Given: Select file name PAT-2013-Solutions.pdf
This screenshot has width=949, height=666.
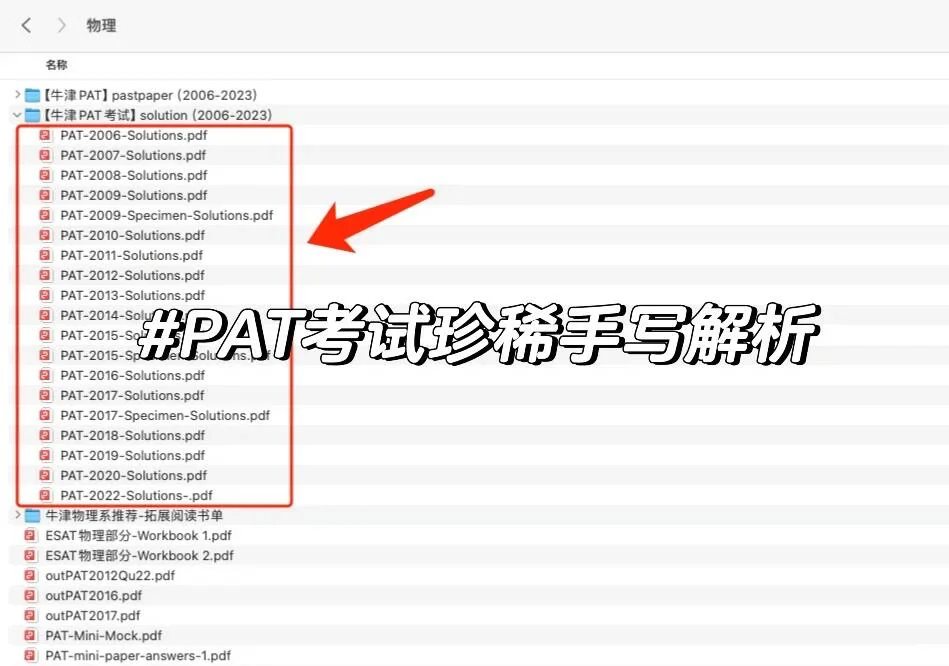Looking at the screenshot, I should tap(133, 295).
